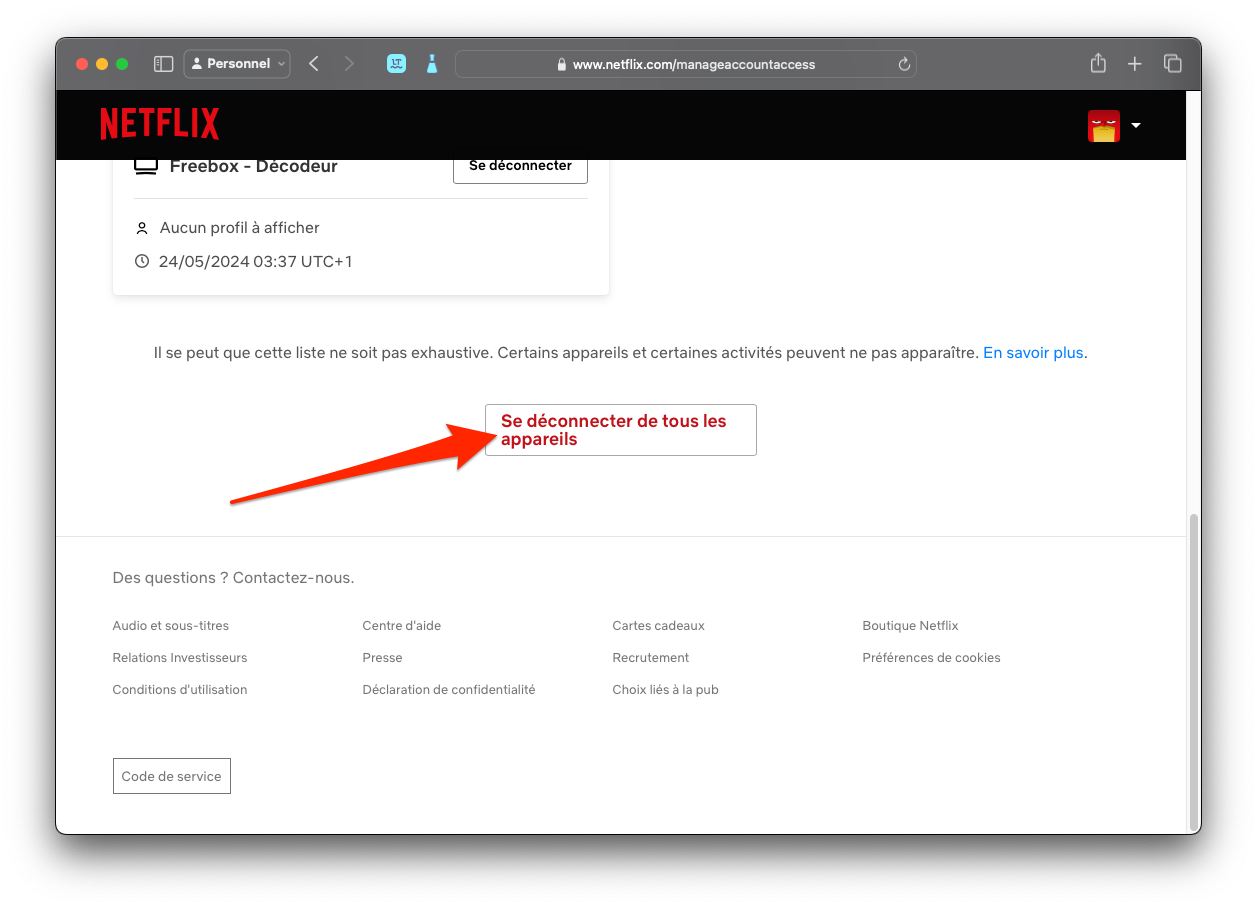Image resolution: width=1257 pixels, height=908 pixels.
Task: Open the En savoir plus link
Action: tap(1033, 353)
